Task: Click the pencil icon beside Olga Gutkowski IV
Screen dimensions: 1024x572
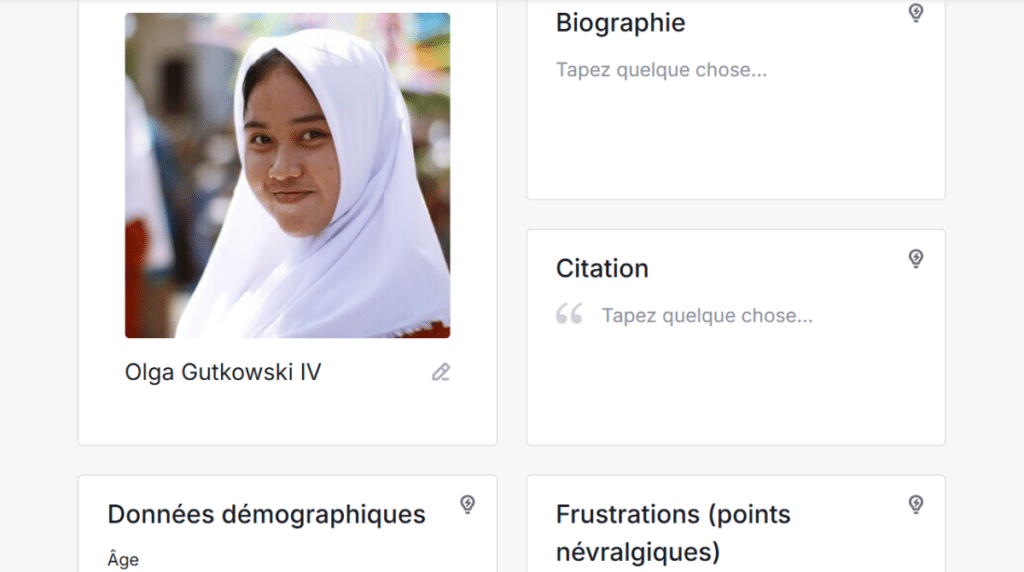Action: pyautogui.click(x=441, y=372)
